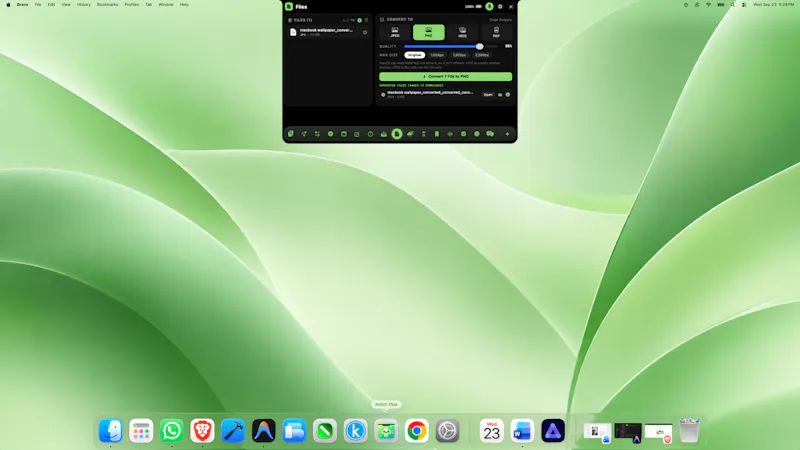Click the green round button beside the gear
This screenshot has height=450, width=800.
coord(489,7)
